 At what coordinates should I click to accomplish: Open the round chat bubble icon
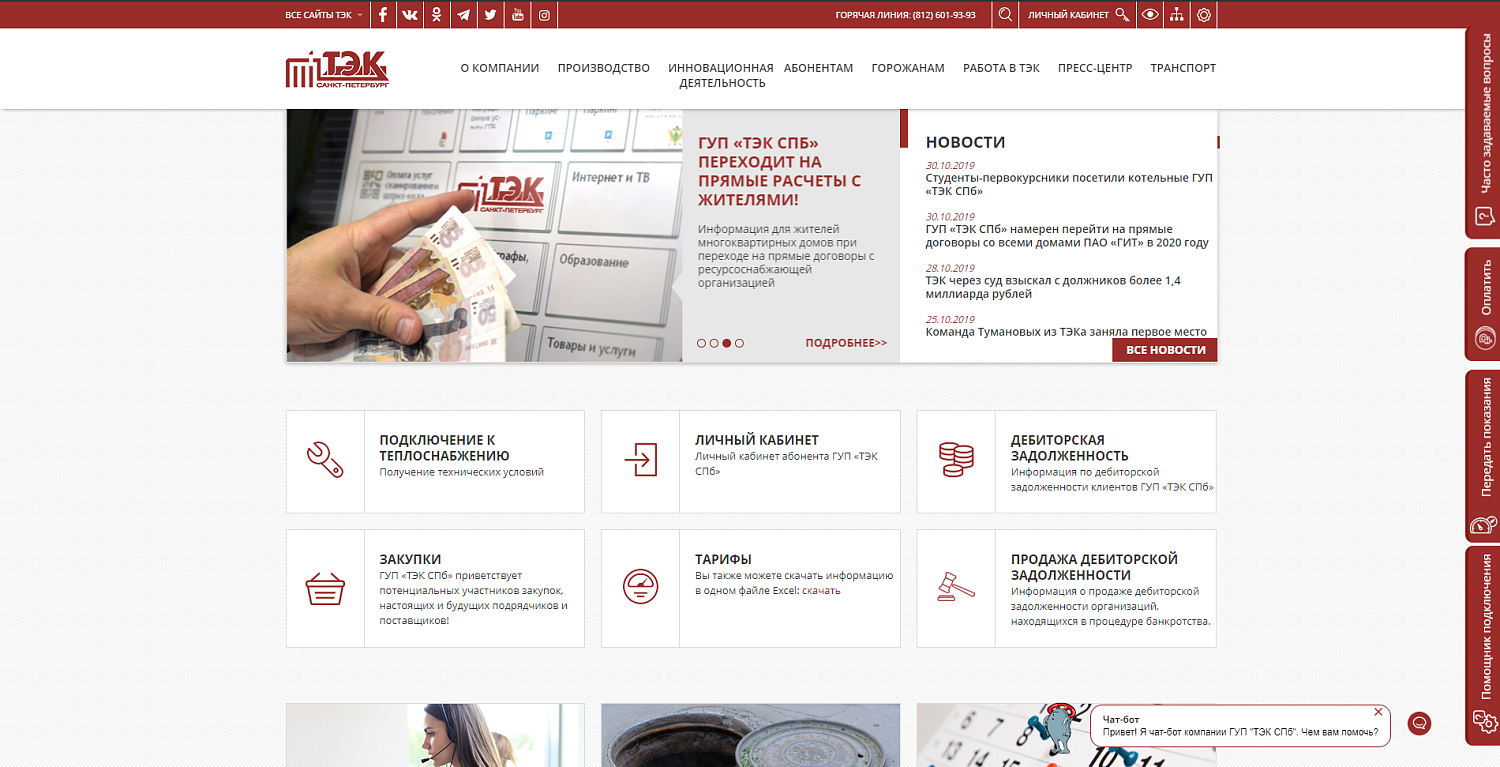pyautogui.click(x=1419, y=723)
